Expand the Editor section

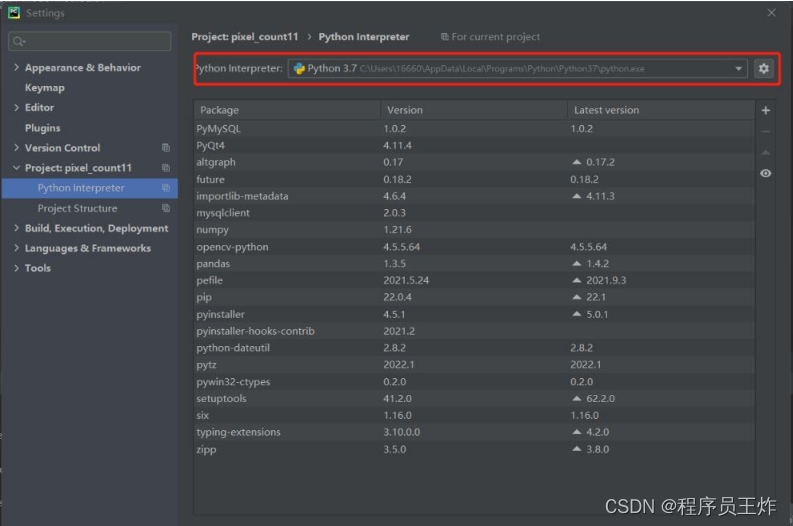tap(16, 107)
